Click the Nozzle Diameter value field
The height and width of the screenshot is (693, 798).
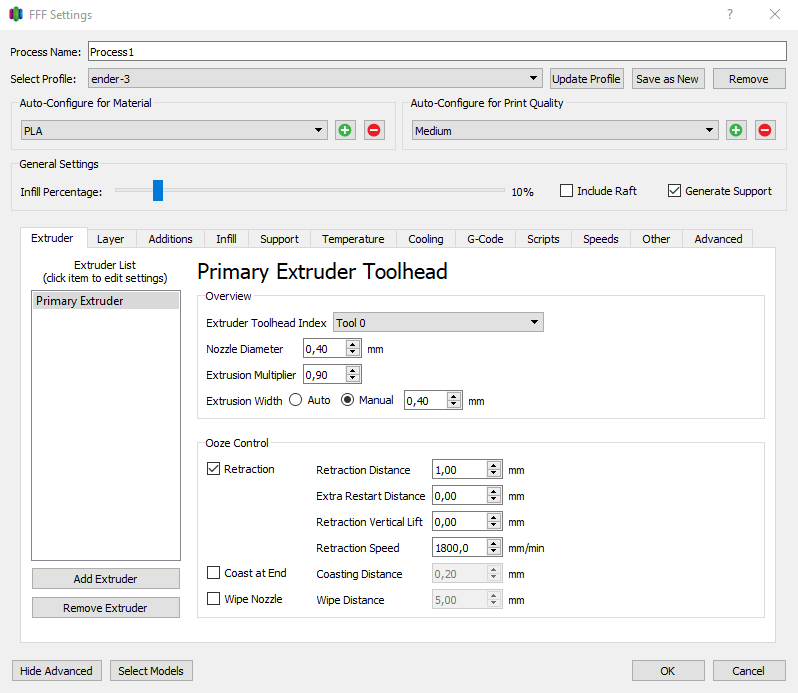pos(325,349)
